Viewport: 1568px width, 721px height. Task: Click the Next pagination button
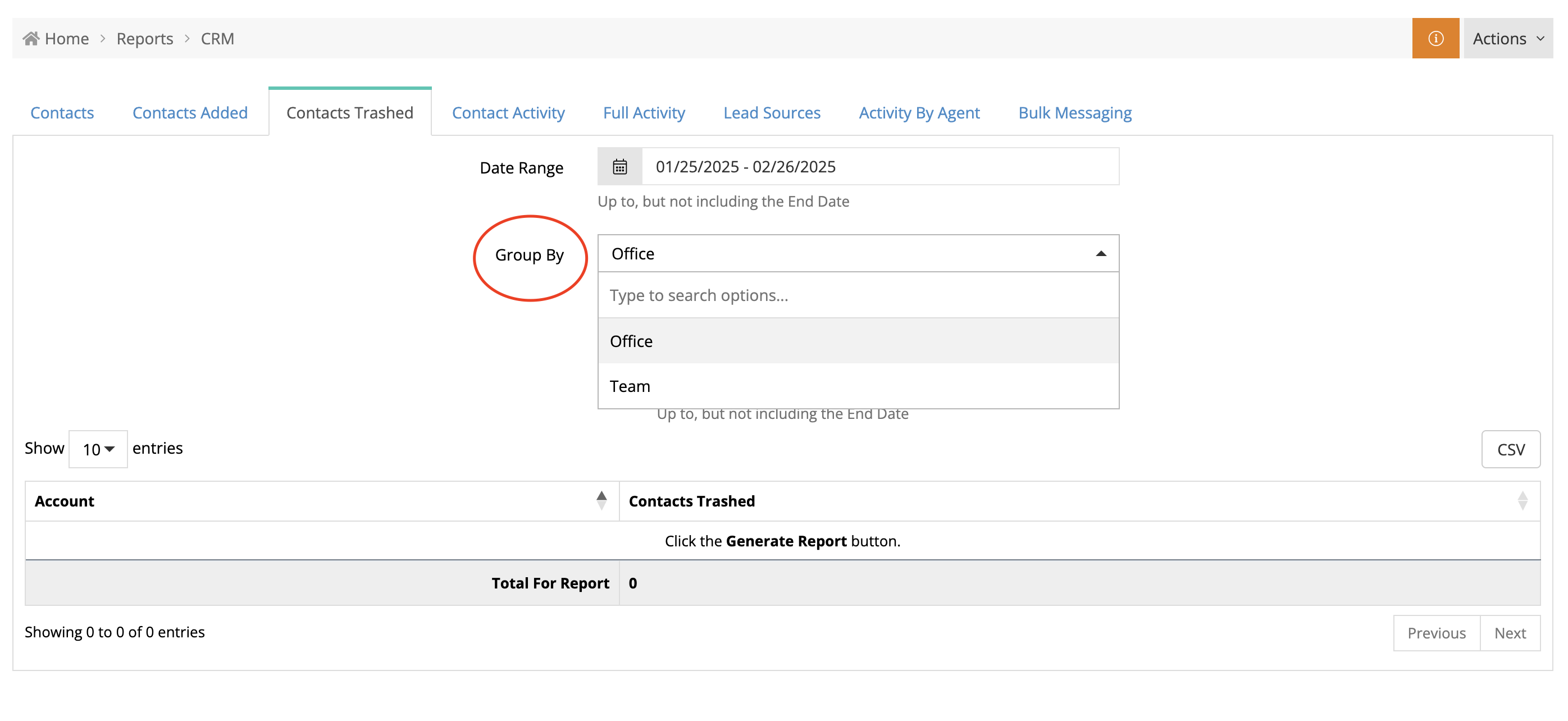click(1510, 633)
